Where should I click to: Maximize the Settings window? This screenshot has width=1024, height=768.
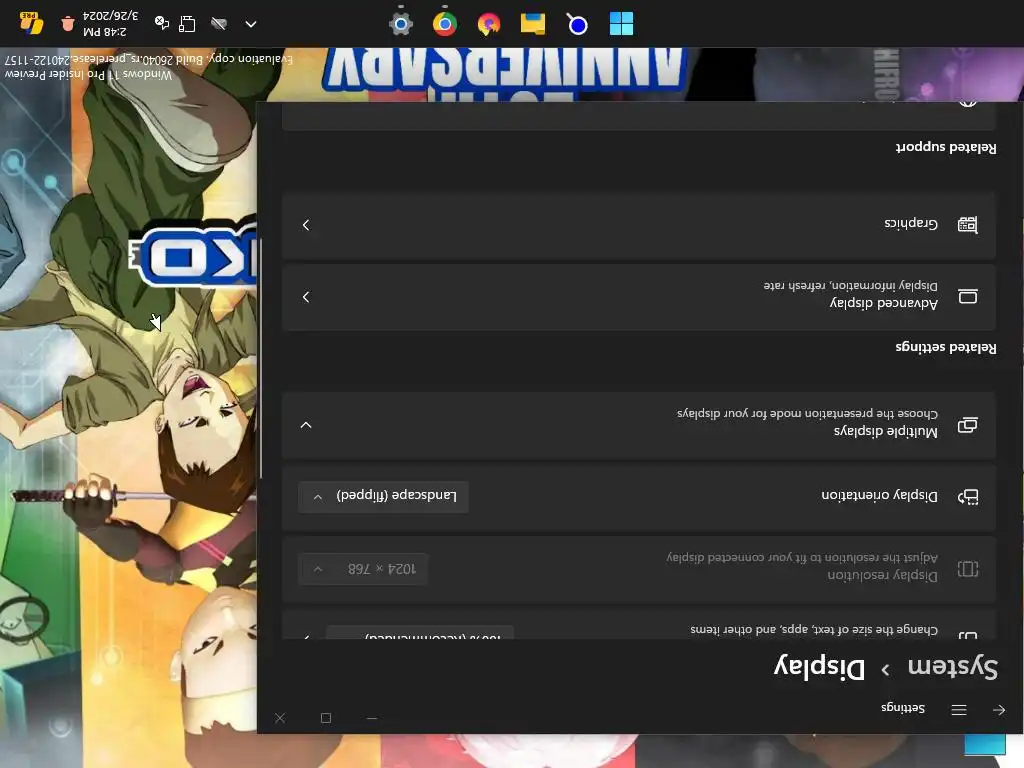tap(326, 718)
